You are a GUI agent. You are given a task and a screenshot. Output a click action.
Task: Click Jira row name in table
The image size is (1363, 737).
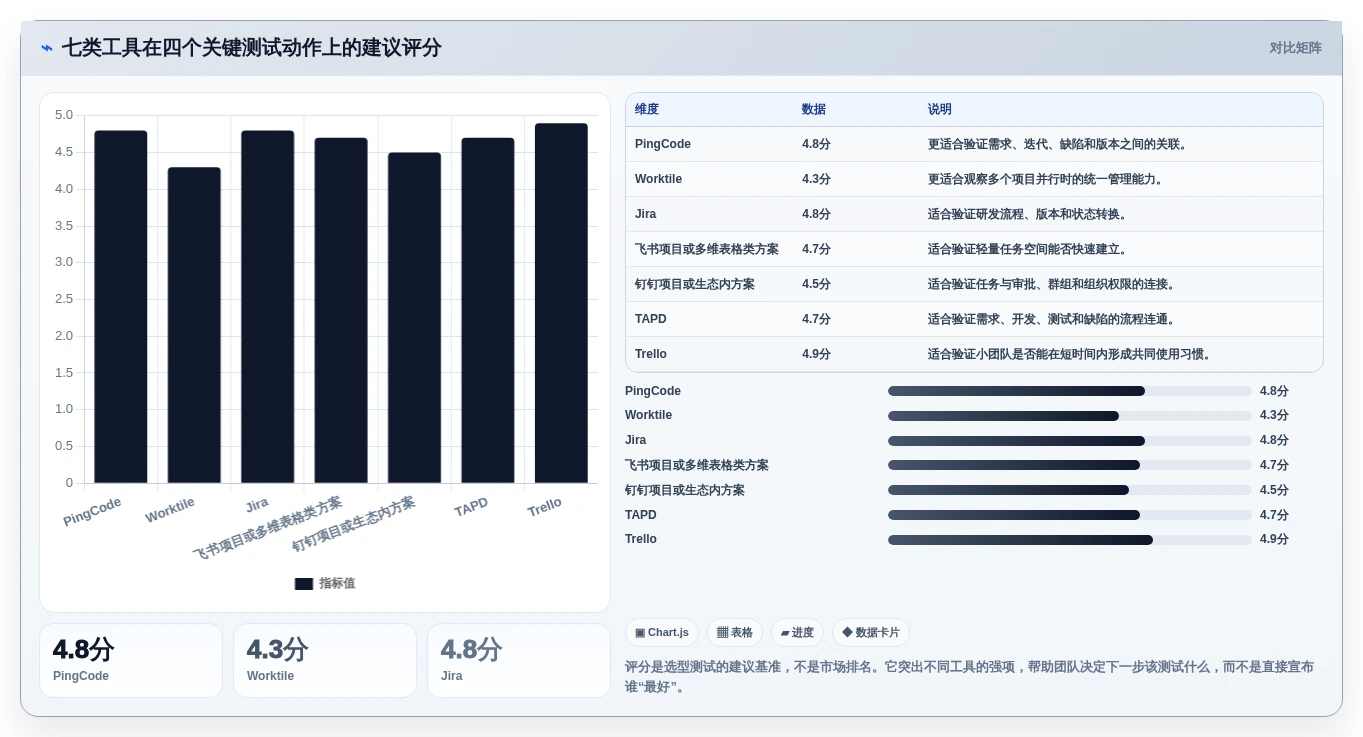click(x=646, y=214)
